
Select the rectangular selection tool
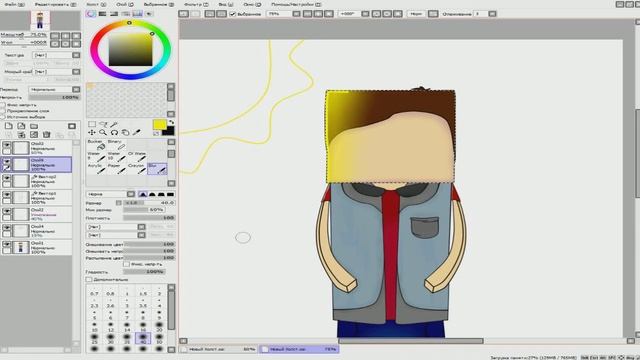click(x=92, y=124)
